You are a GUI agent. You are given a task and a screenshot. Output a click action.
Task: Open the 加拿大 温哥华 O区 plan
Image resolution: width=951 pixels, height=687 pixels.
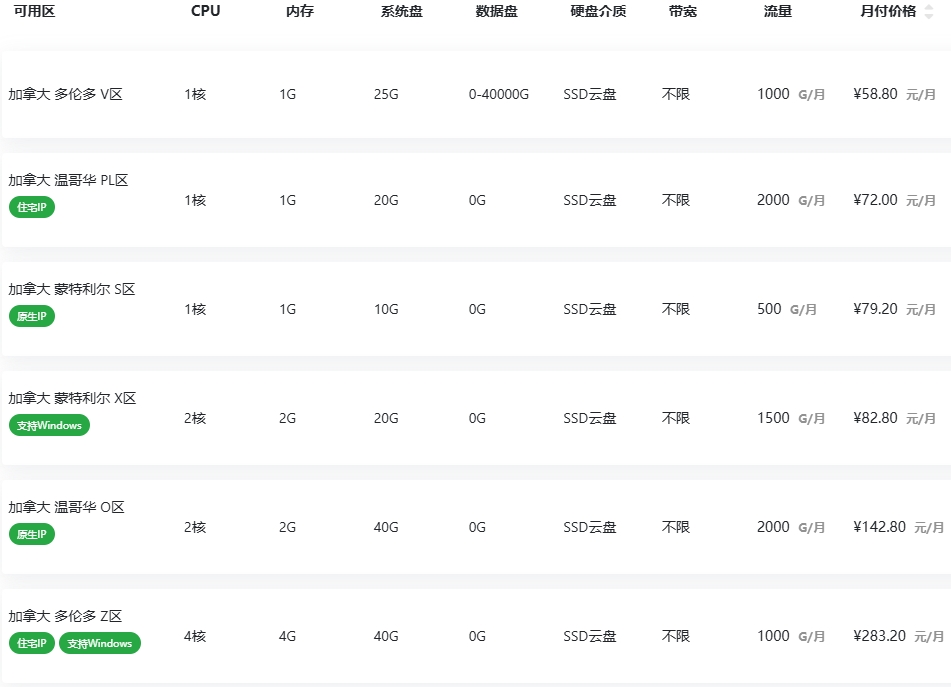tap(66, 508)
